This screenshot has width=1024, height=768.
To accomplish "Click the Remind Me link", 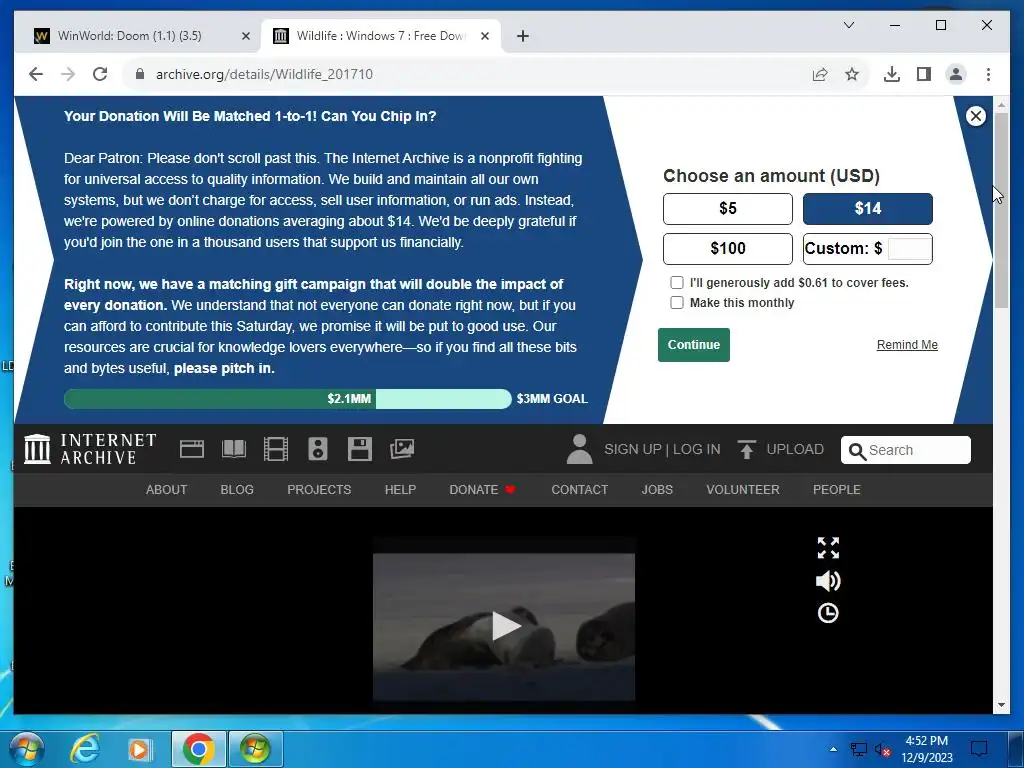I will [x=907, y=345].
